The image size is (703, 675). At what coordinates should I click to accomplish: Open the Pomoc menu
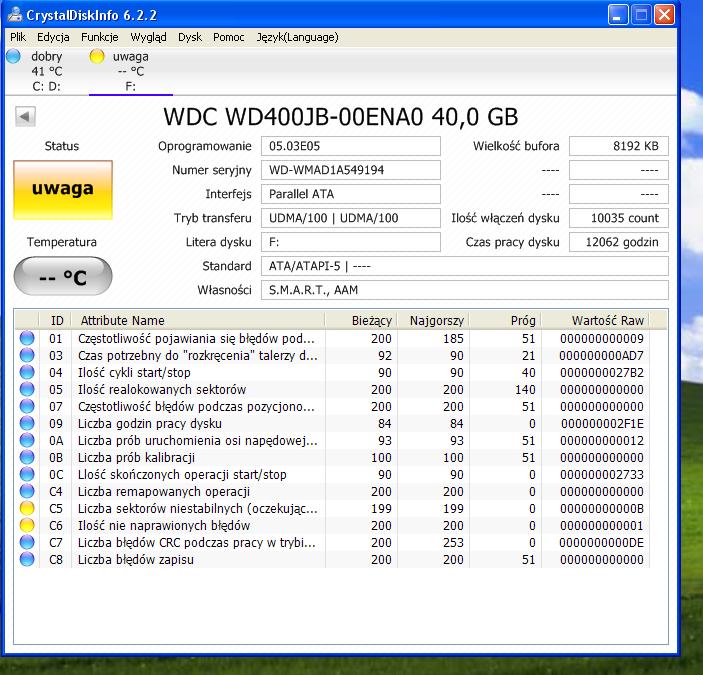pos(229,37)
